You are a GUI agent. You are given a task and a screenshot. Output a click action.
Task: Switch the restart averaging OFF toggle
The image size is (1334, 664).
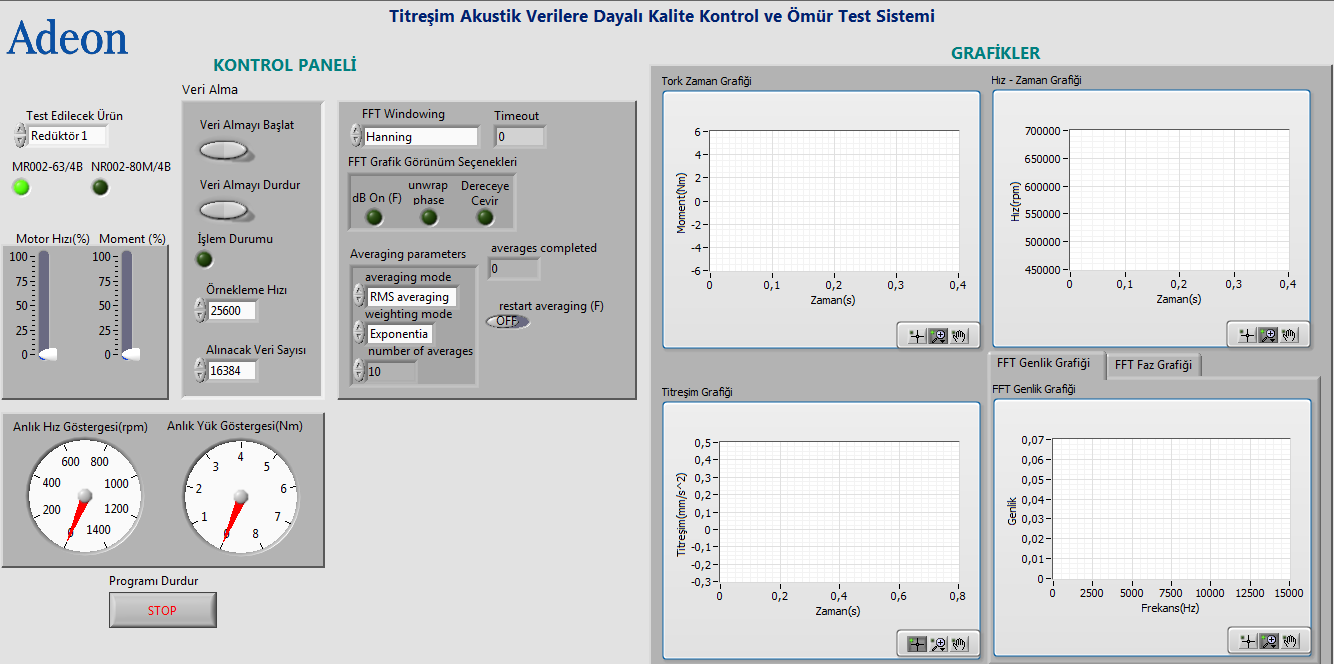coord(508,321)
